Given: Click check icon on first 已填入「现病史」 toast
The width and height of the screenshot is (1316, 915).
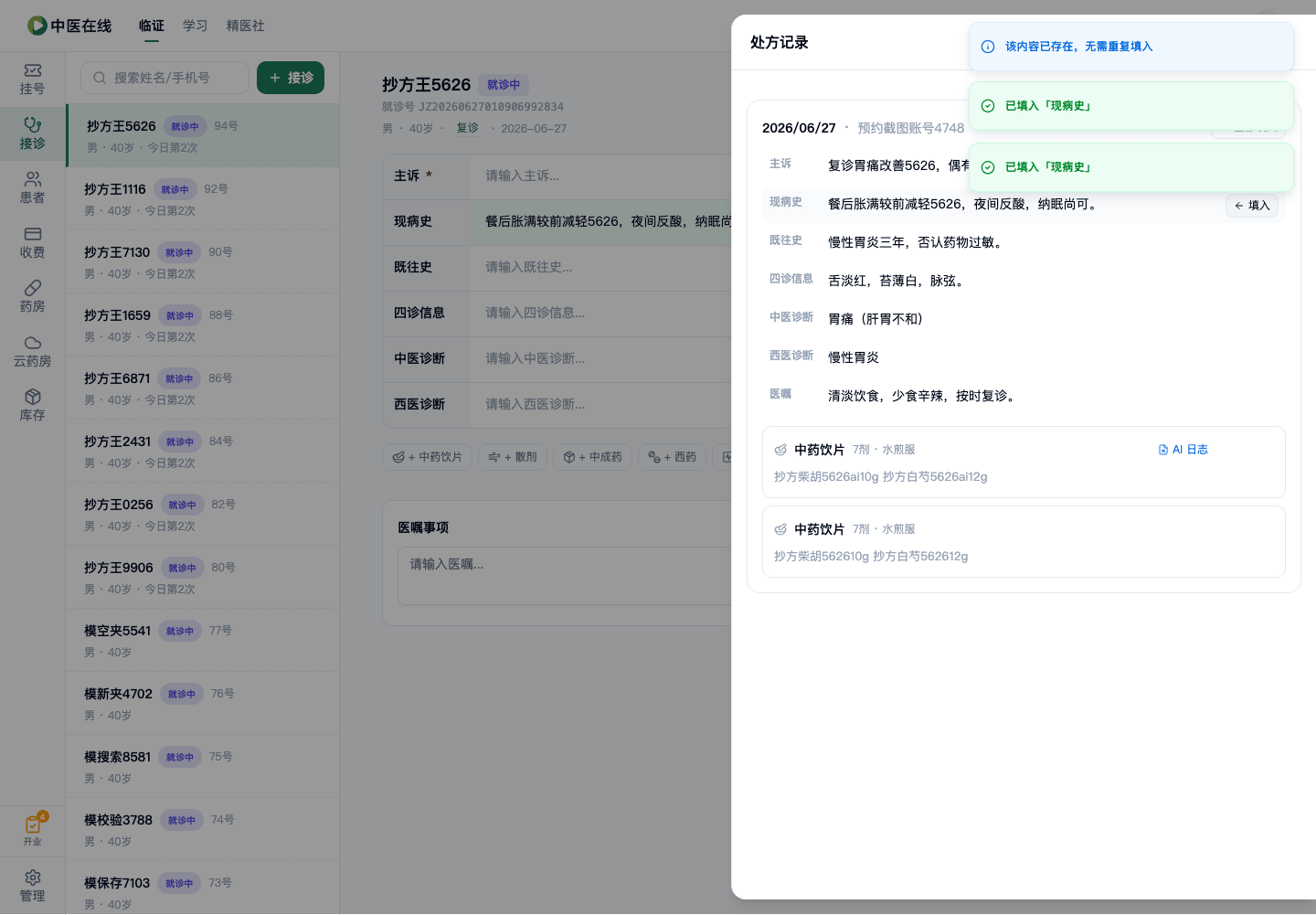Looking at the screenshot, I should point(988,106).
